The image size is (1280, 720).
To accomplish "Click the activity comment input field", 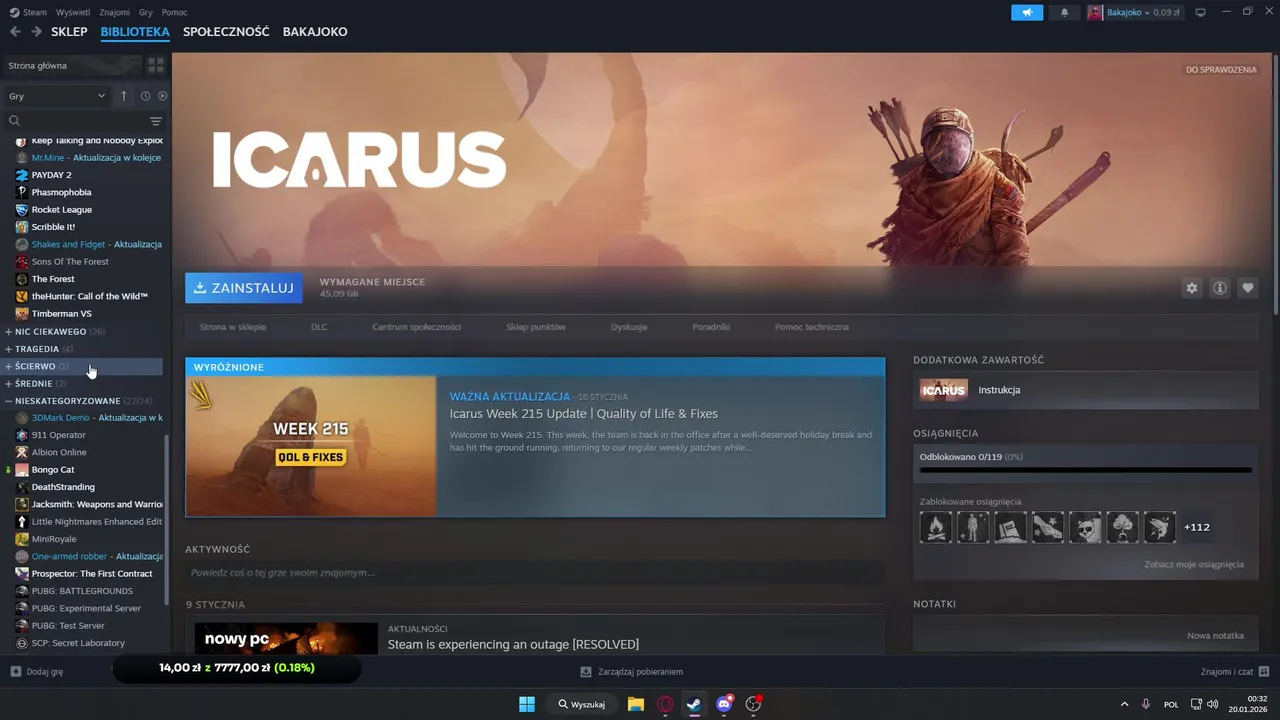I will (535, 573).
